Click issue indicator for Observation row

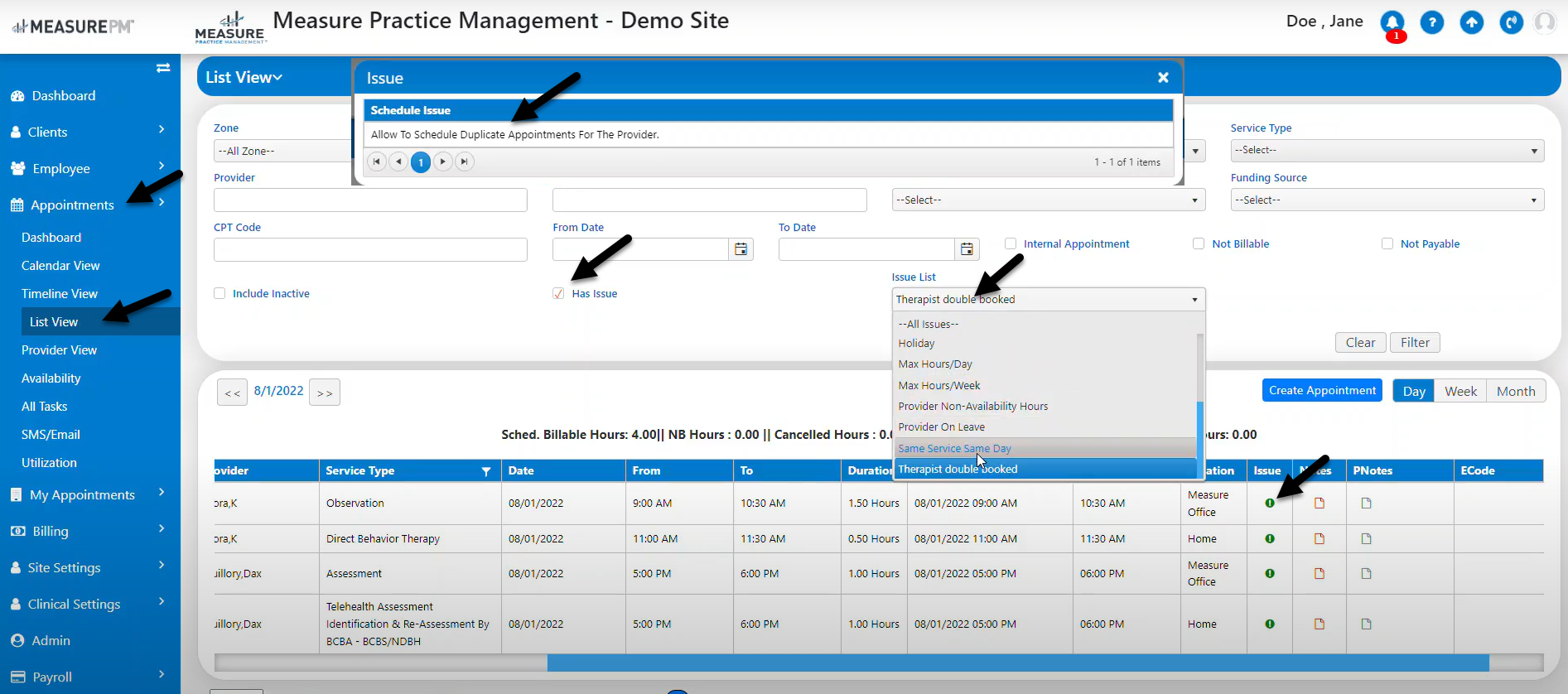[1270, 504]
